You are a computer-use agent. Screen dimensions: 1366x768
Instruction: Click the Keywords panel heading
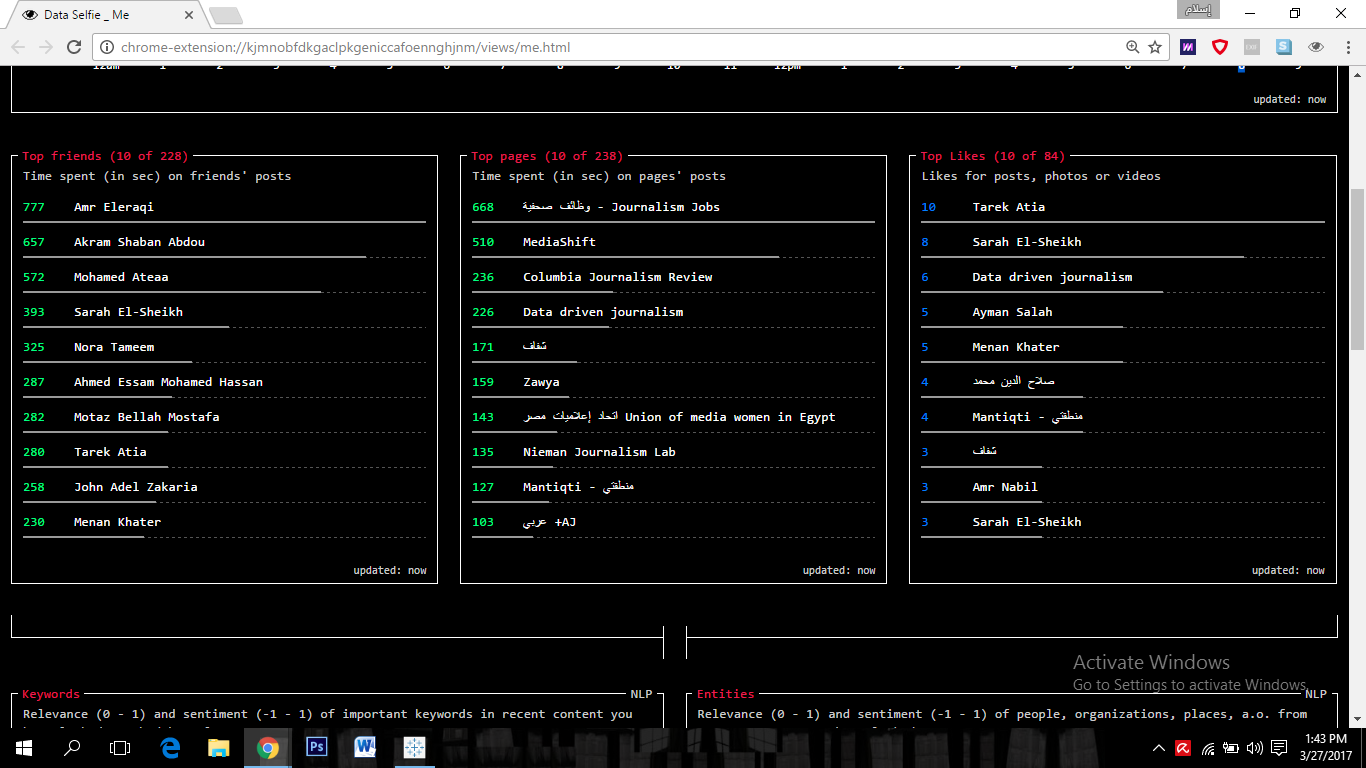click(51, 694)
